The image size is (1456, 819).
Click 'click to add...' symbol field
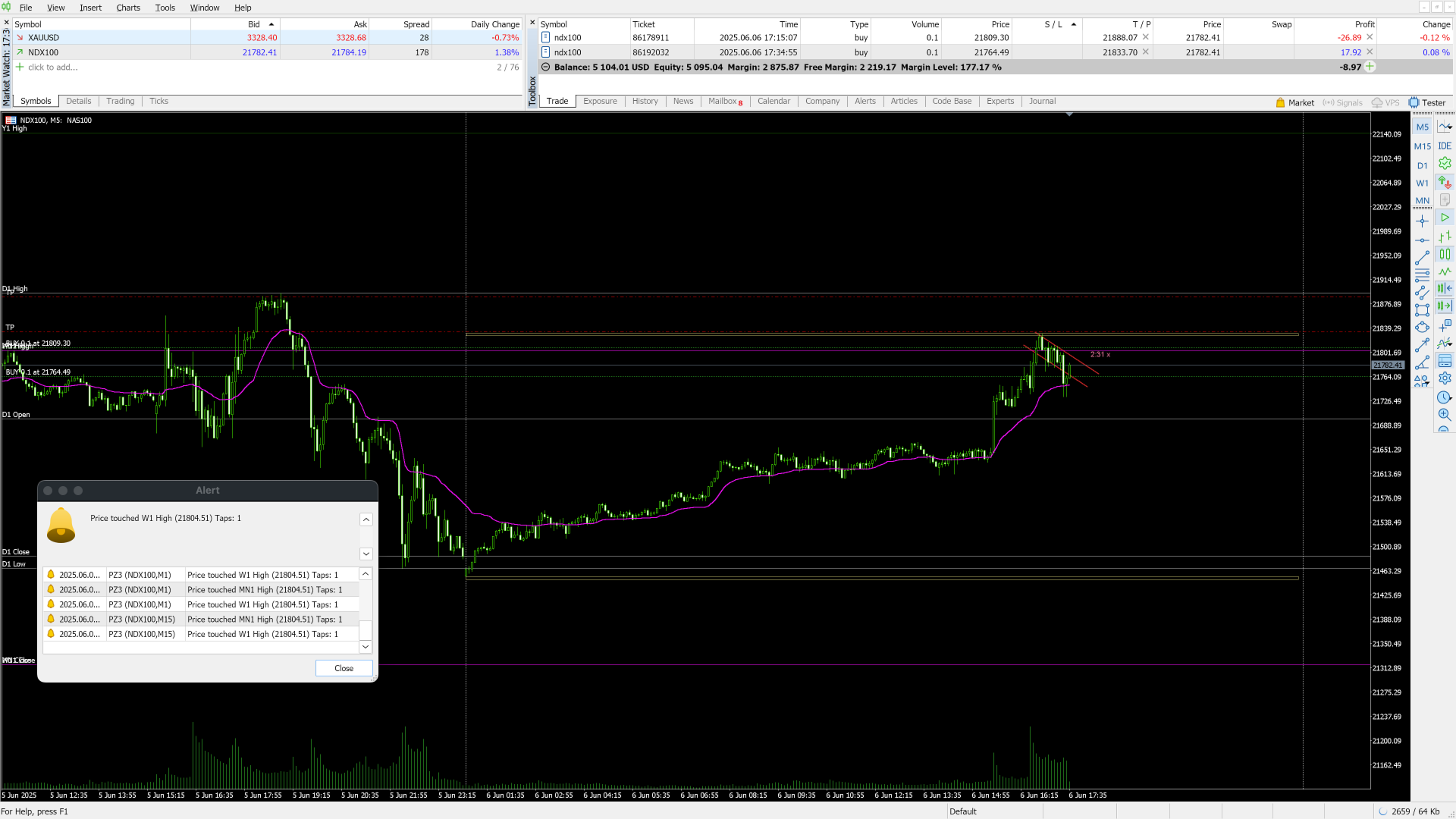tap(52, 67)
